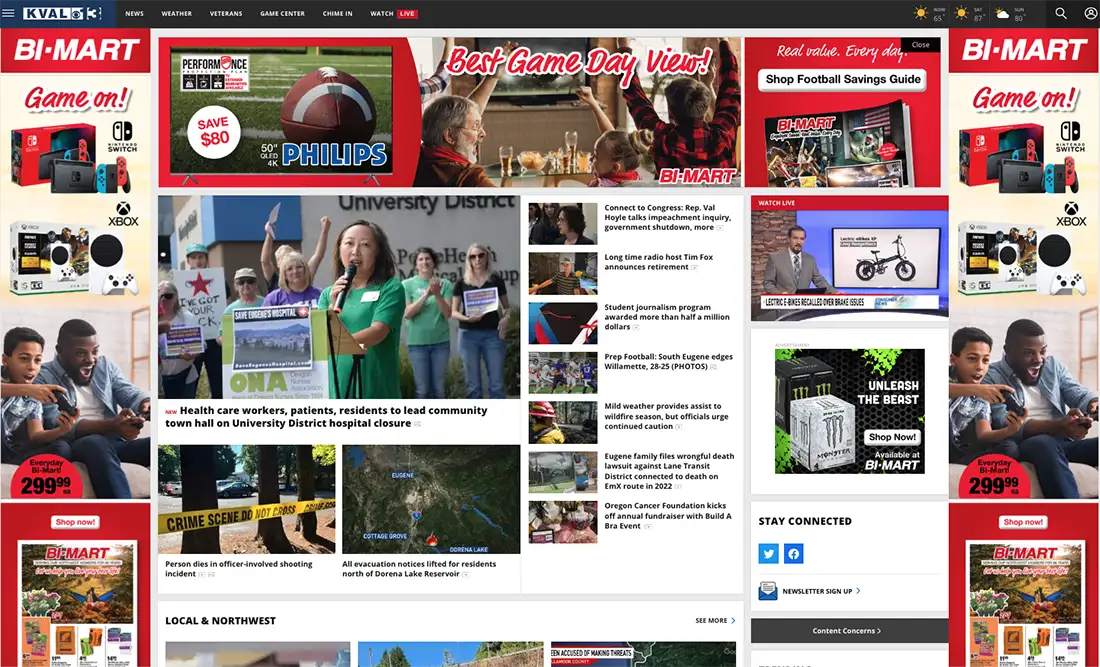1100x667 pixels.
Task: Click the Newsletter Sign Up link
Action: [821, 591]
